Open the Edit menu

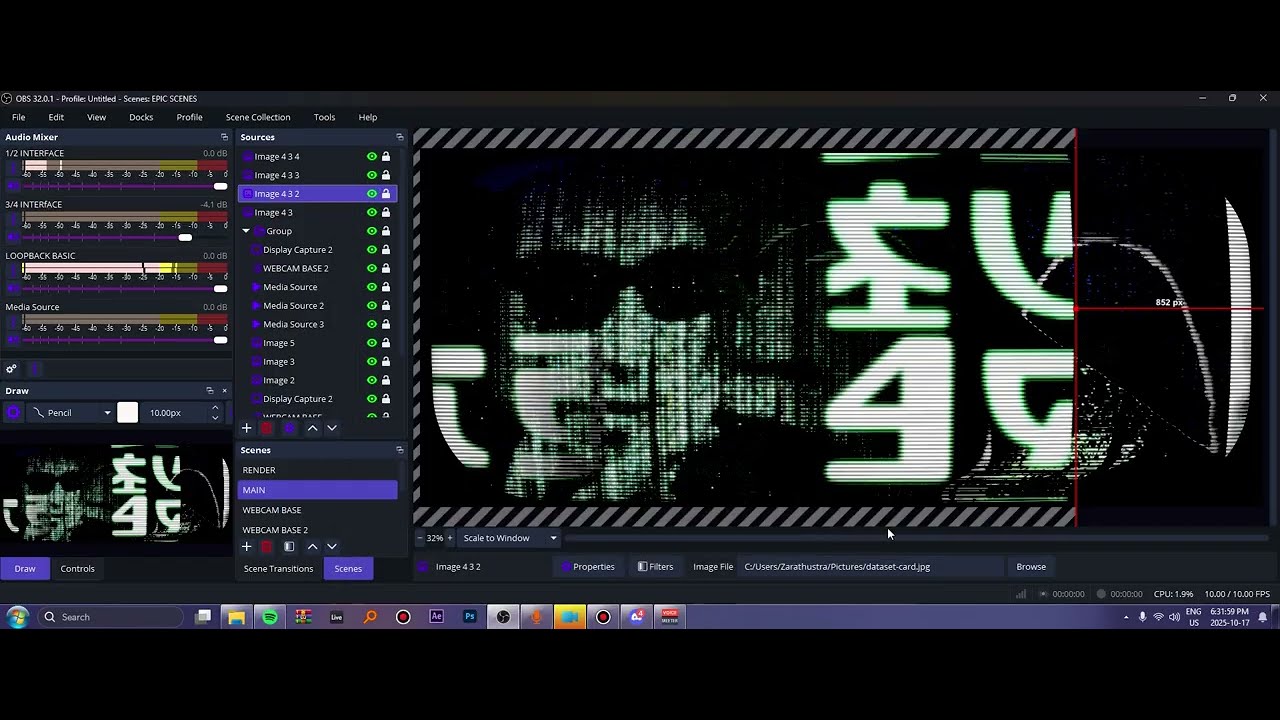[56, 117]
